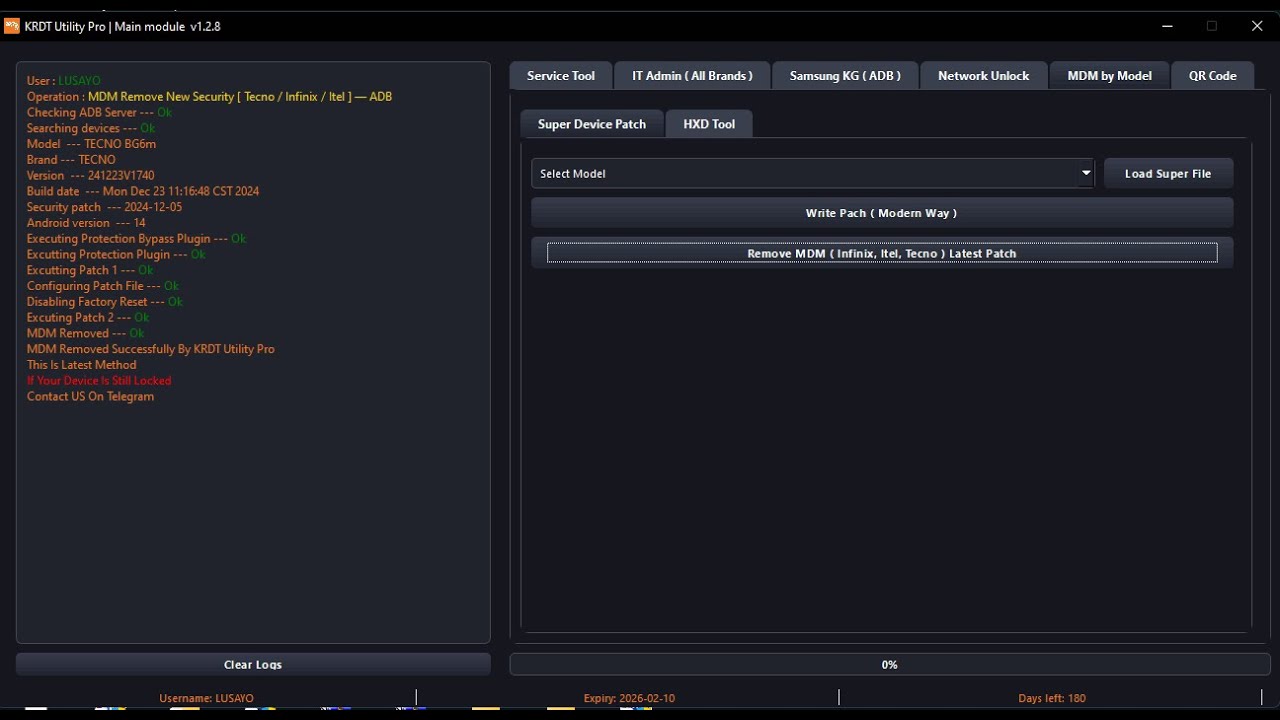
Task: Click the Clear Logs button
Action: [x=253, y=664]
